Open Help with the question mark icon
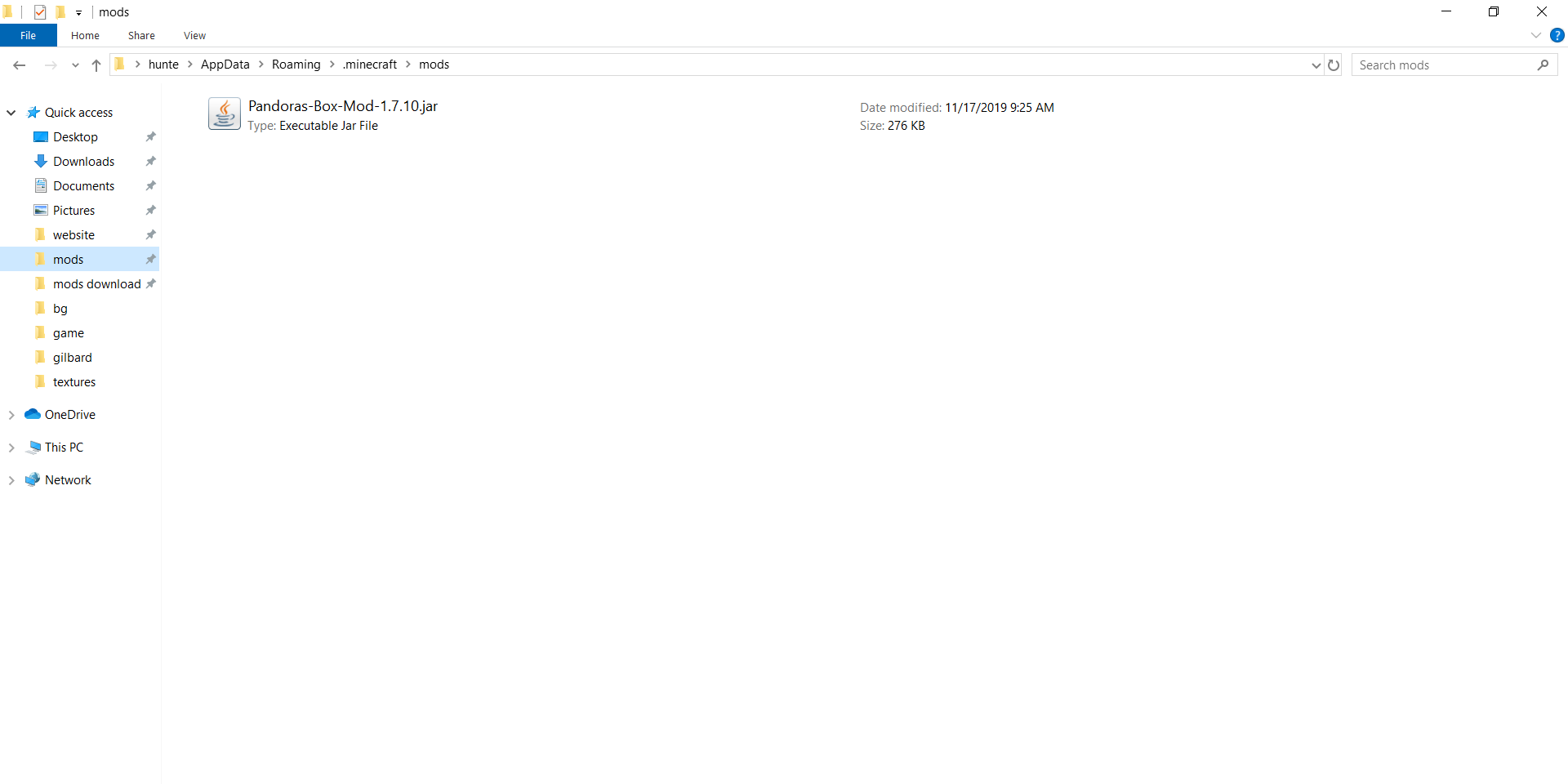 (1557, 35)
